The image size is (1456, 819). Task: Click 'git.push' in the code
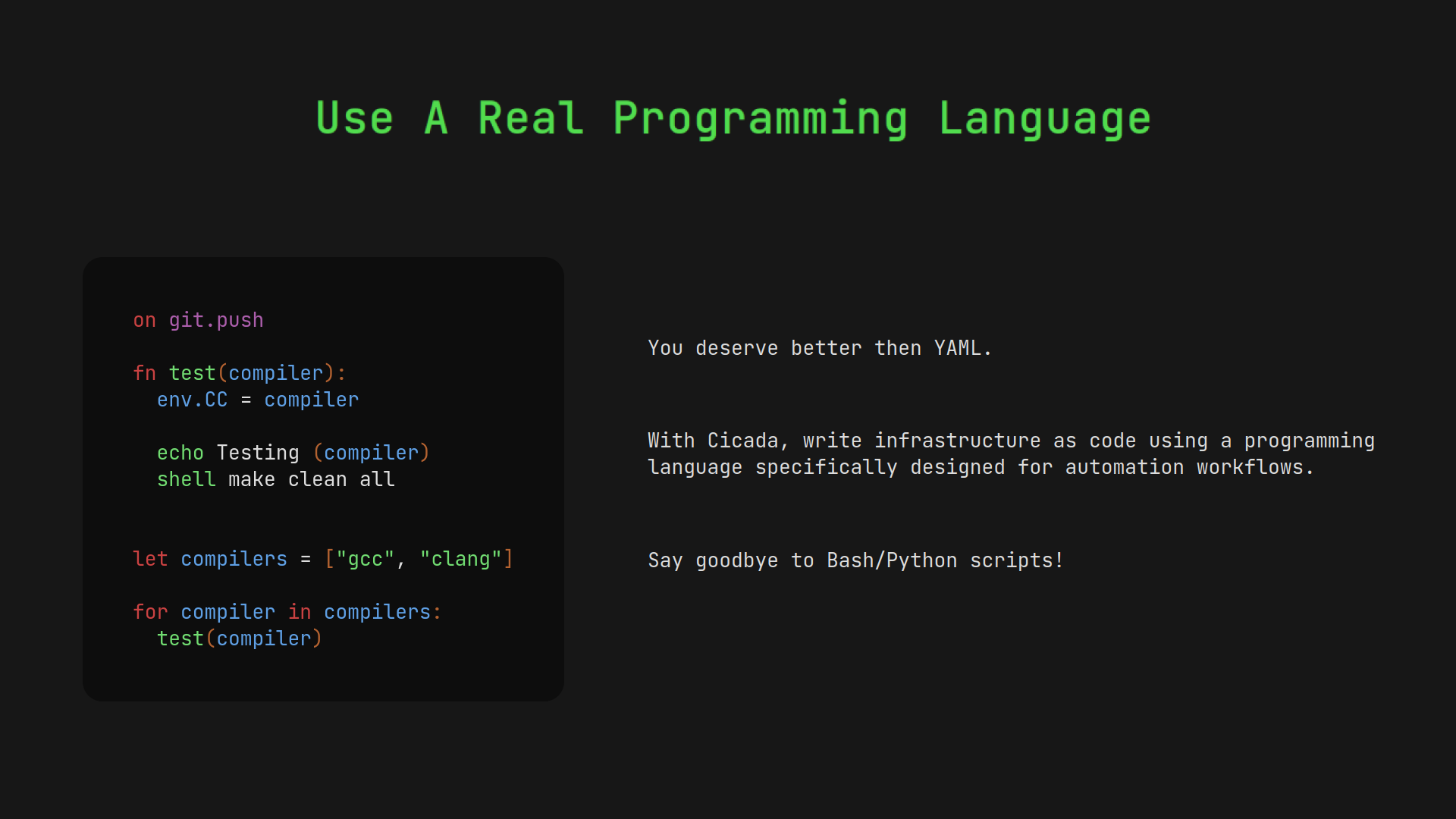215,321
